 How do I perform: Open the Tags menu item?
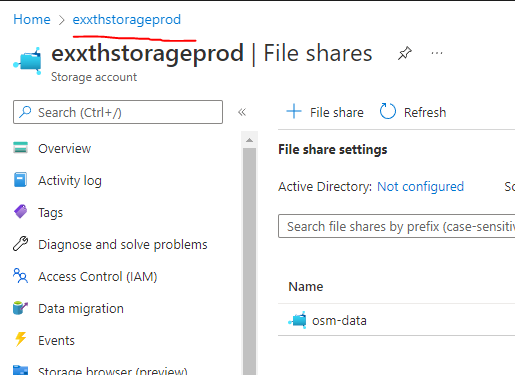coord(50,212)
